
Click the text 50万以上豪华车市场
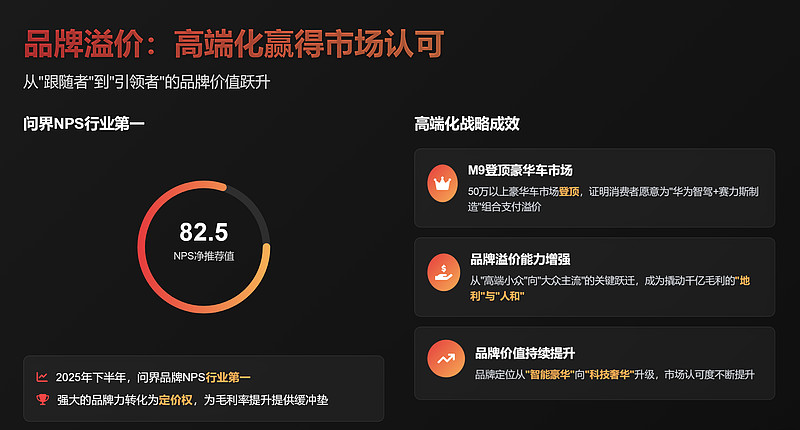click(x=513, y=192)
